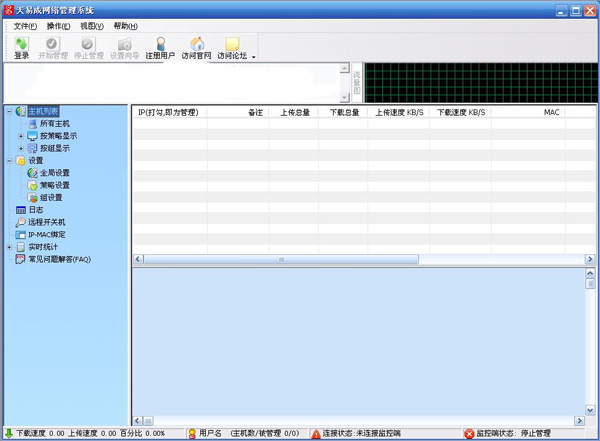Expand the 按组显示 node

tap(21, 148)
